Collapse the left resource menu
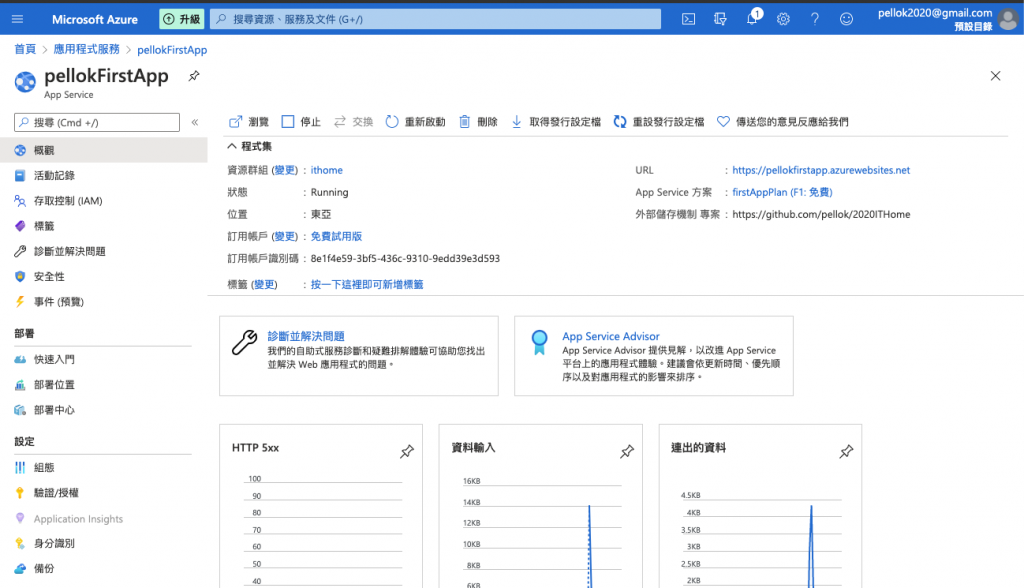The width and height of the screenshot is (1024, 588). pyautogui.click(x=195, y=122)
